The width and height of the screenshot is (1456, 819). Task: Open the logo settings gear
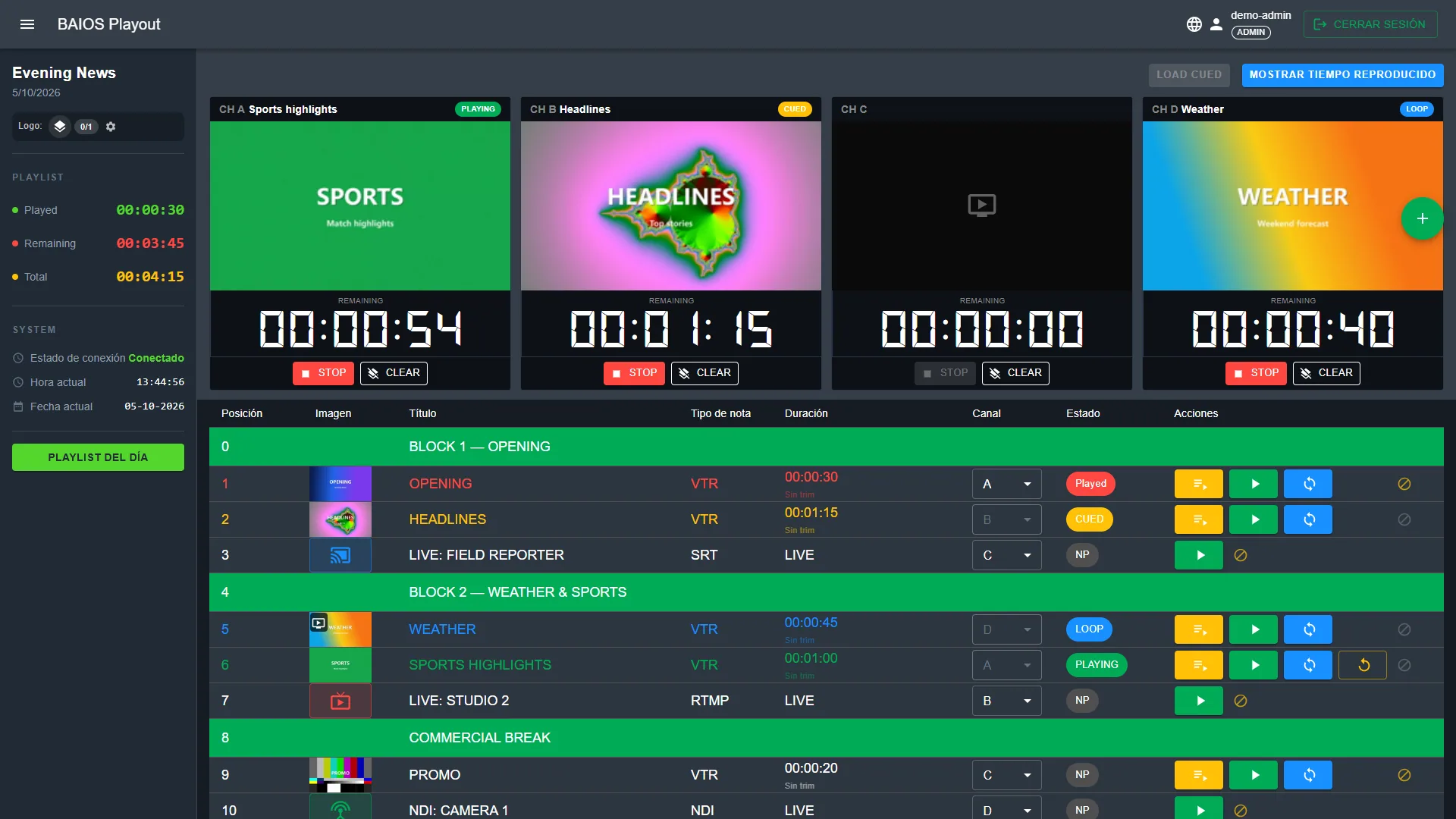coord(111,127)
